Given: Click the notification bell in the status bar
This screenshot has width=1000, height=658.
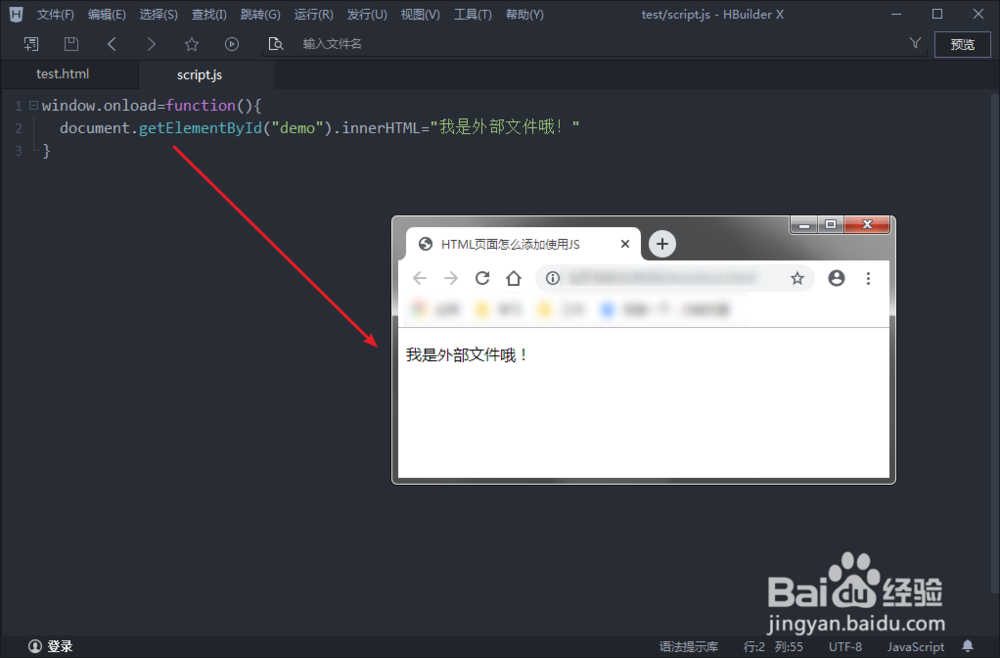Looking at the screenshot, I should point(967,646).
